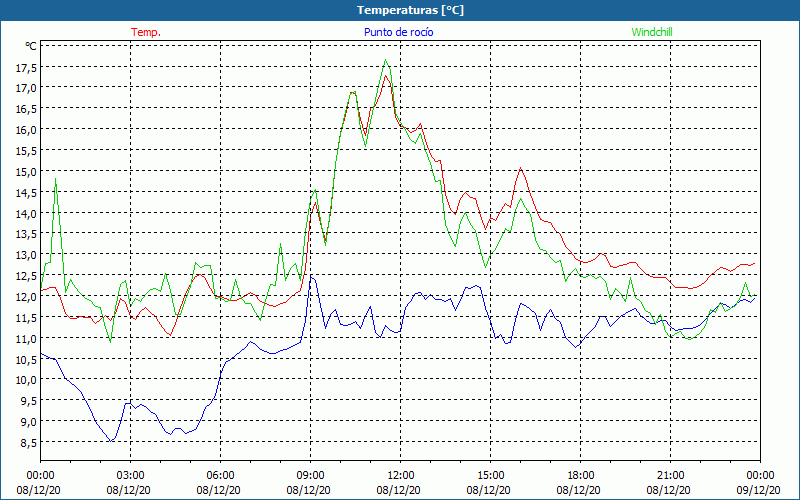Click the 14,0 y-axis value
Viewport: 800px width, 500px height.
pos(27,213)
